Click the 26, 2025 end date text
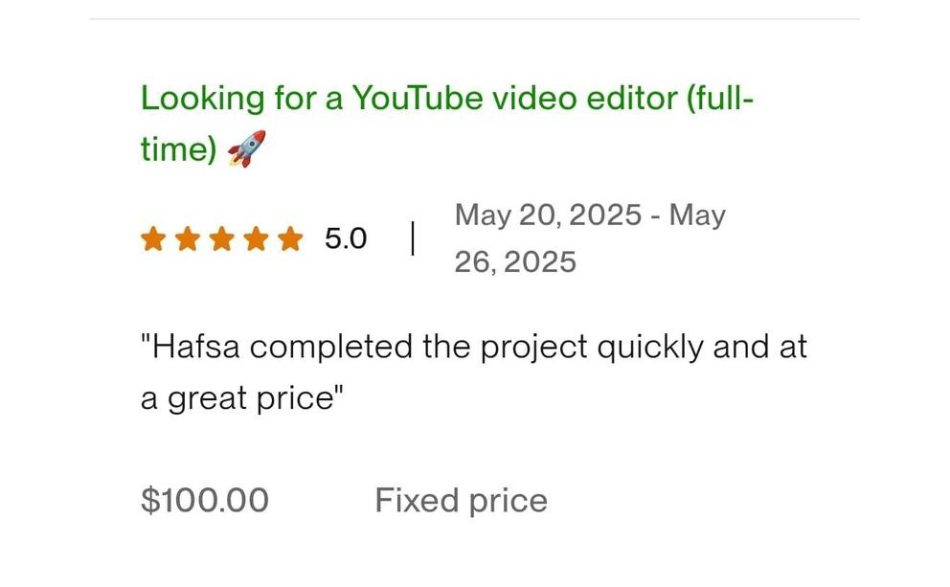The width and height of the screenshot is (950, 587). point(515,262)
